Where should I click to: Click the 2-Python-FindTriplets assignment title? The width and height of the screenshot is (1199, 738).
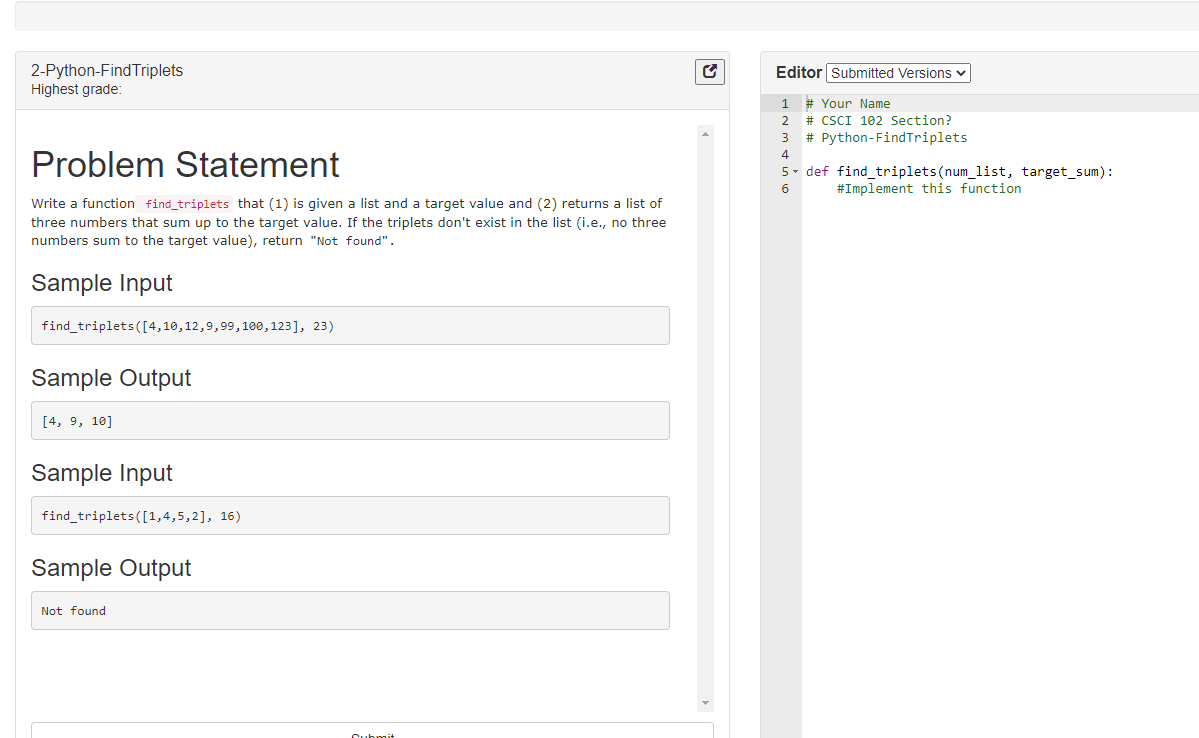(x=106, y=70)
